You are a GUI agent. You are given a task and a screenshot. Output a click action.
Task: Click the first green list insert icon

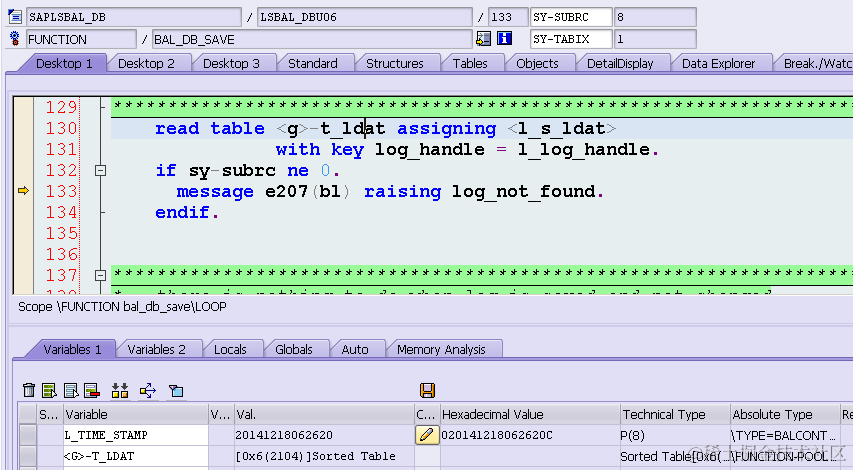50,390
